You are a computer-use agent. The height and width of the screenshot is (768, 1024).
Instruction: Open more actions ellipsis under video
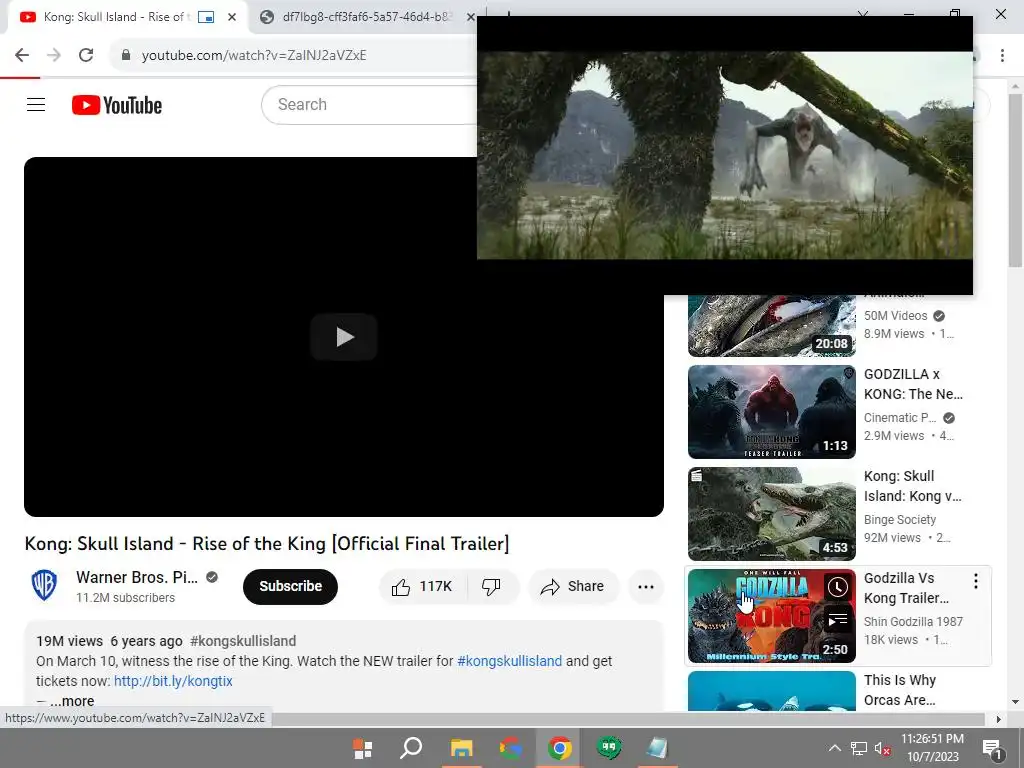coord(646,586)
